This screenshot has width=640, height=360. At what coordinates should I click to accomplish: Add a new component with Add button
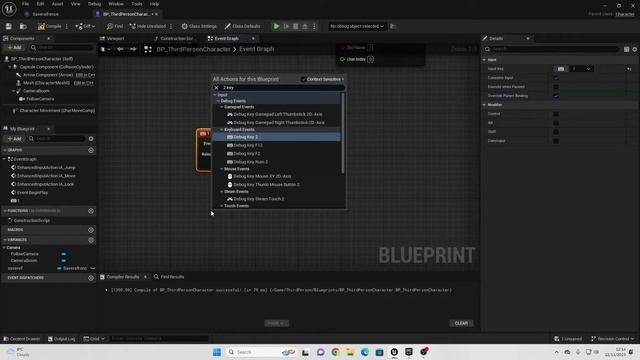click(15, 47)
